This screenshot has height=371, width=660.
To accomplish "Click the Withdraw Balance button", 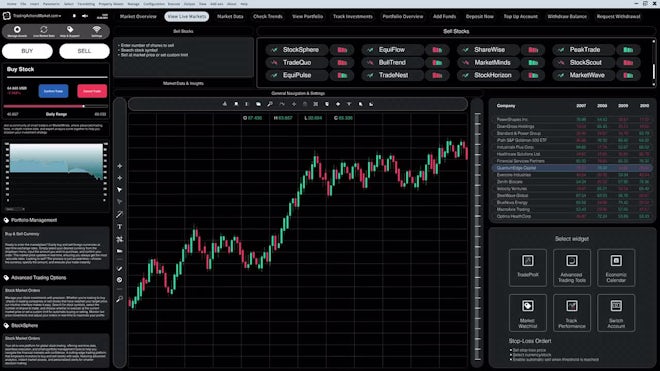I will pyautogui.click(x=567, y=16).
